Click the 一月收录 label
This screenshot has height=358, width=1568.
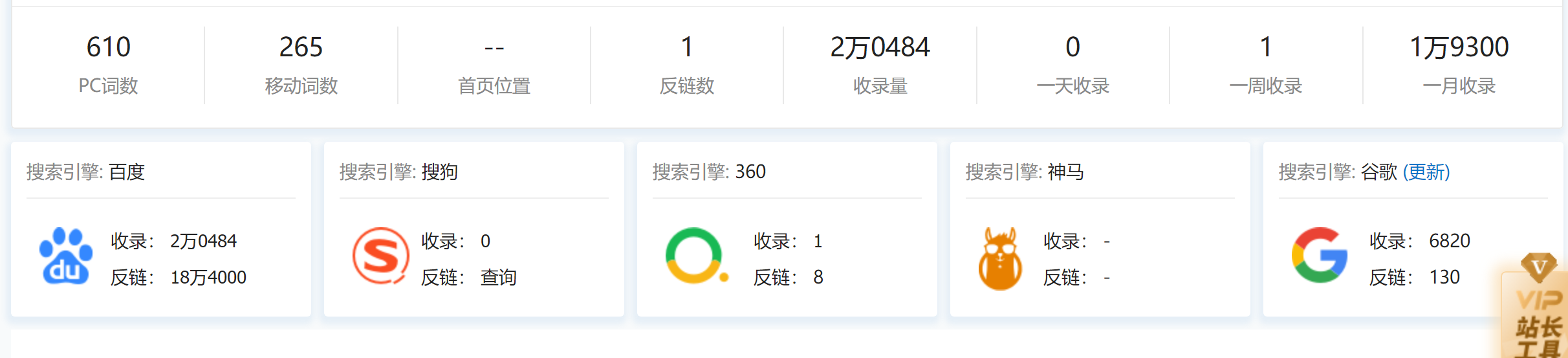(1459, 85)
